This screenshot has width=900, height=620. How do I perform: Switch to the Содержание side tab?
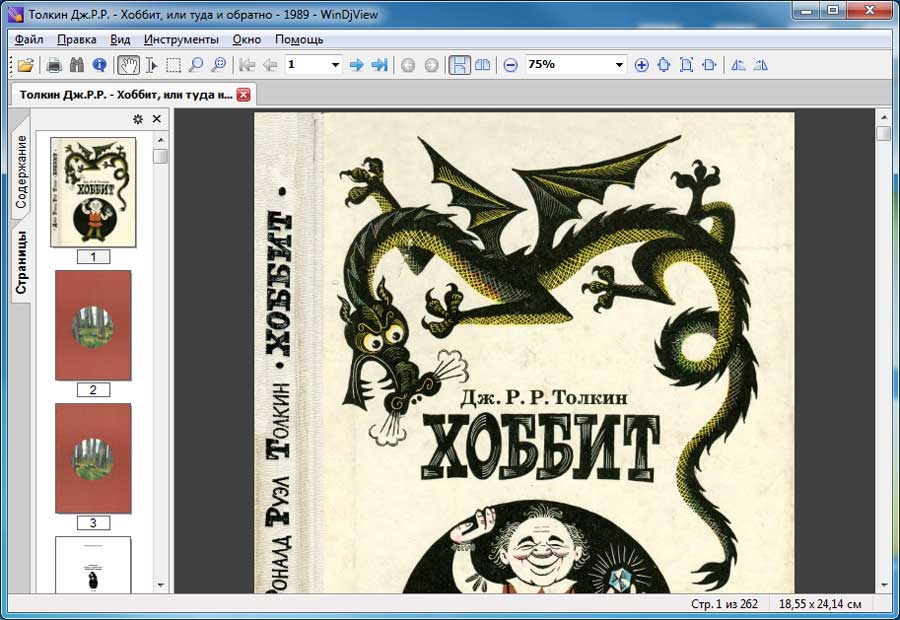pyautogui.click(x=21, y=172)
